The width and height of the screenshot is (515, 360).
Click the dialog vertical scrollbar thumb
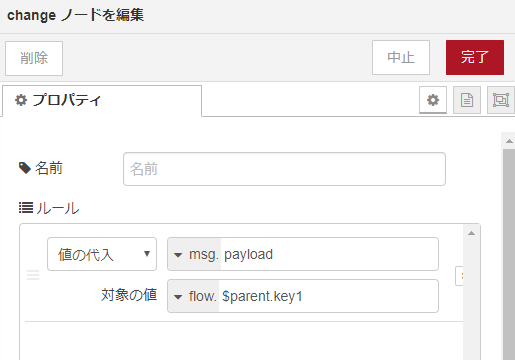click(509, 255)
